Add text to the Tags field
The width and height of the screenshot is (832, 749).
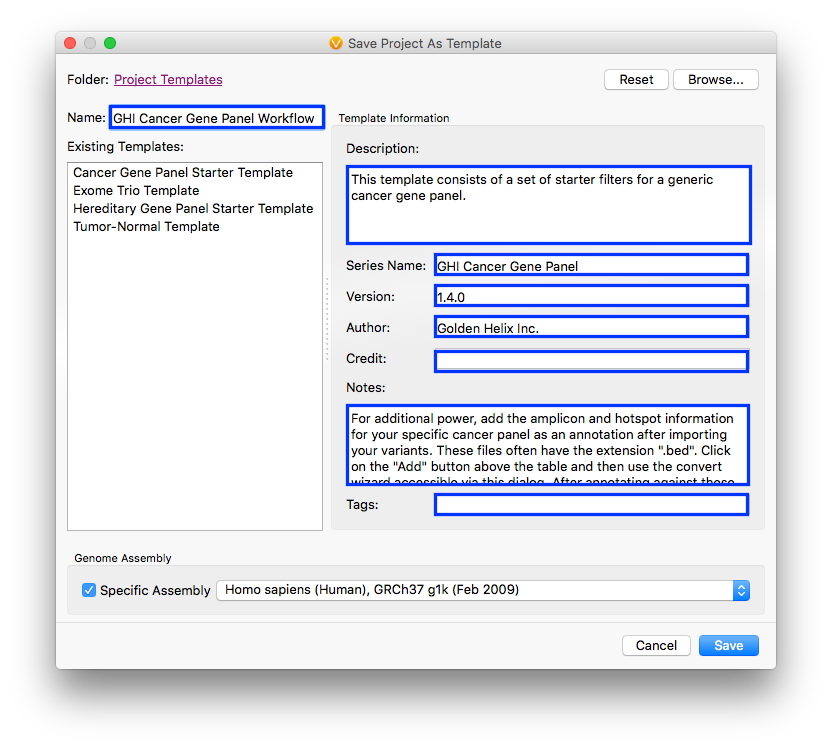pos(590,504)
